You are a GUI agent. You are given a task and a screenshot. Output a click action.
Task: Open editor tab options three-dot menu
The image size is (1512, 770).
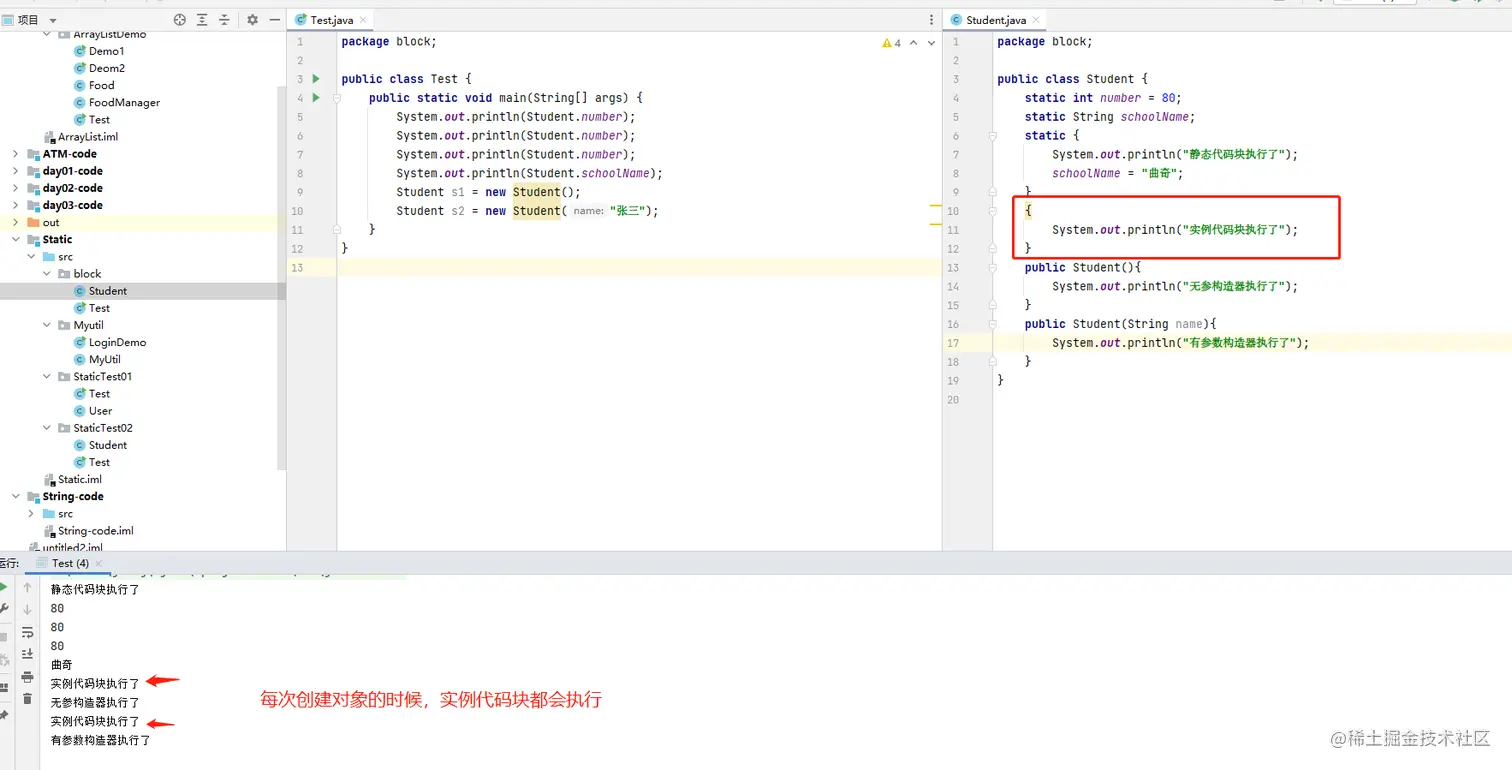click(932, 20)
